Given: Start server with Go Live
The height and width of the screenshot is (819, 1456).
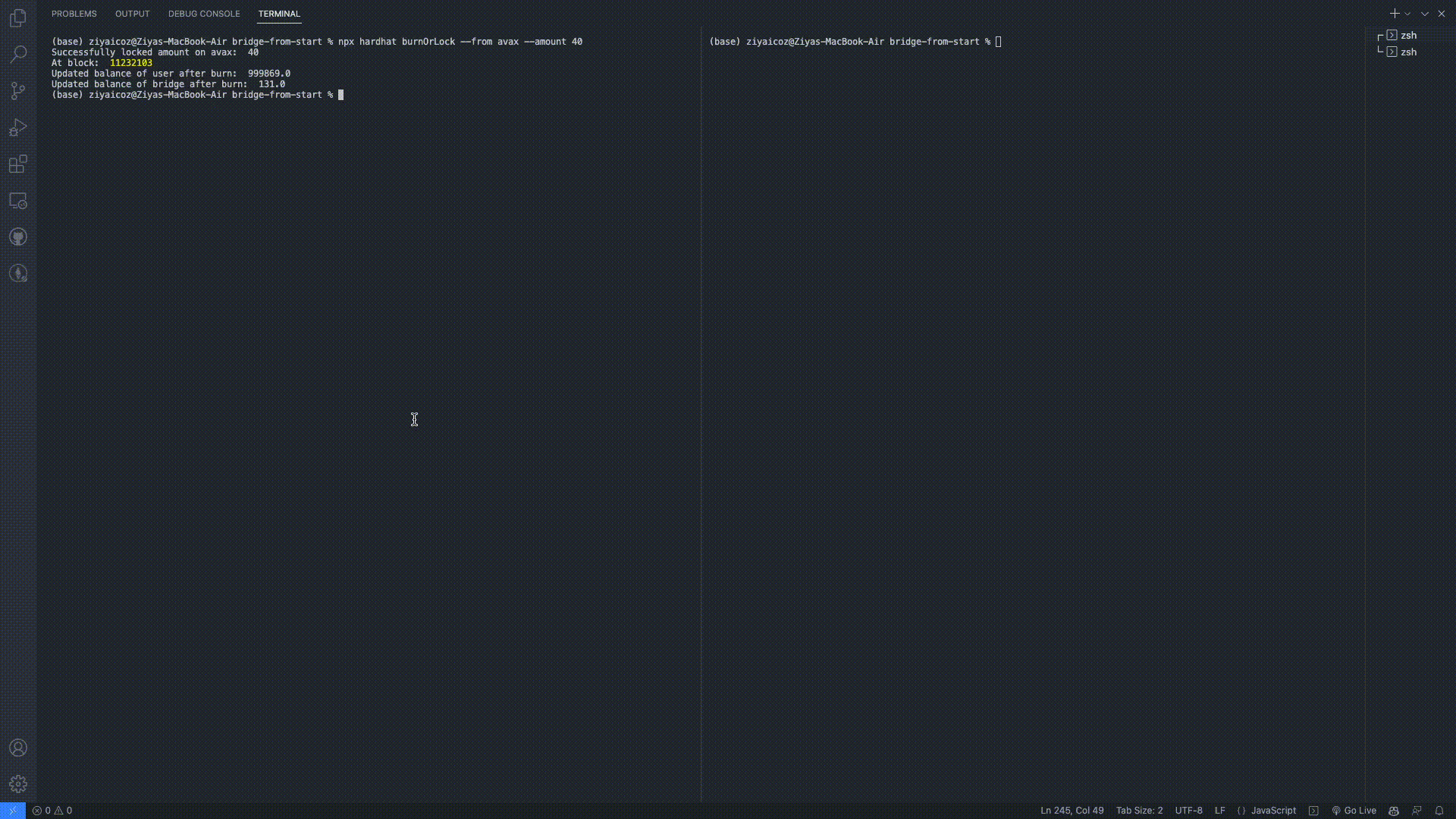Looking at the screenshot, I should click(x=1354, y=811).
